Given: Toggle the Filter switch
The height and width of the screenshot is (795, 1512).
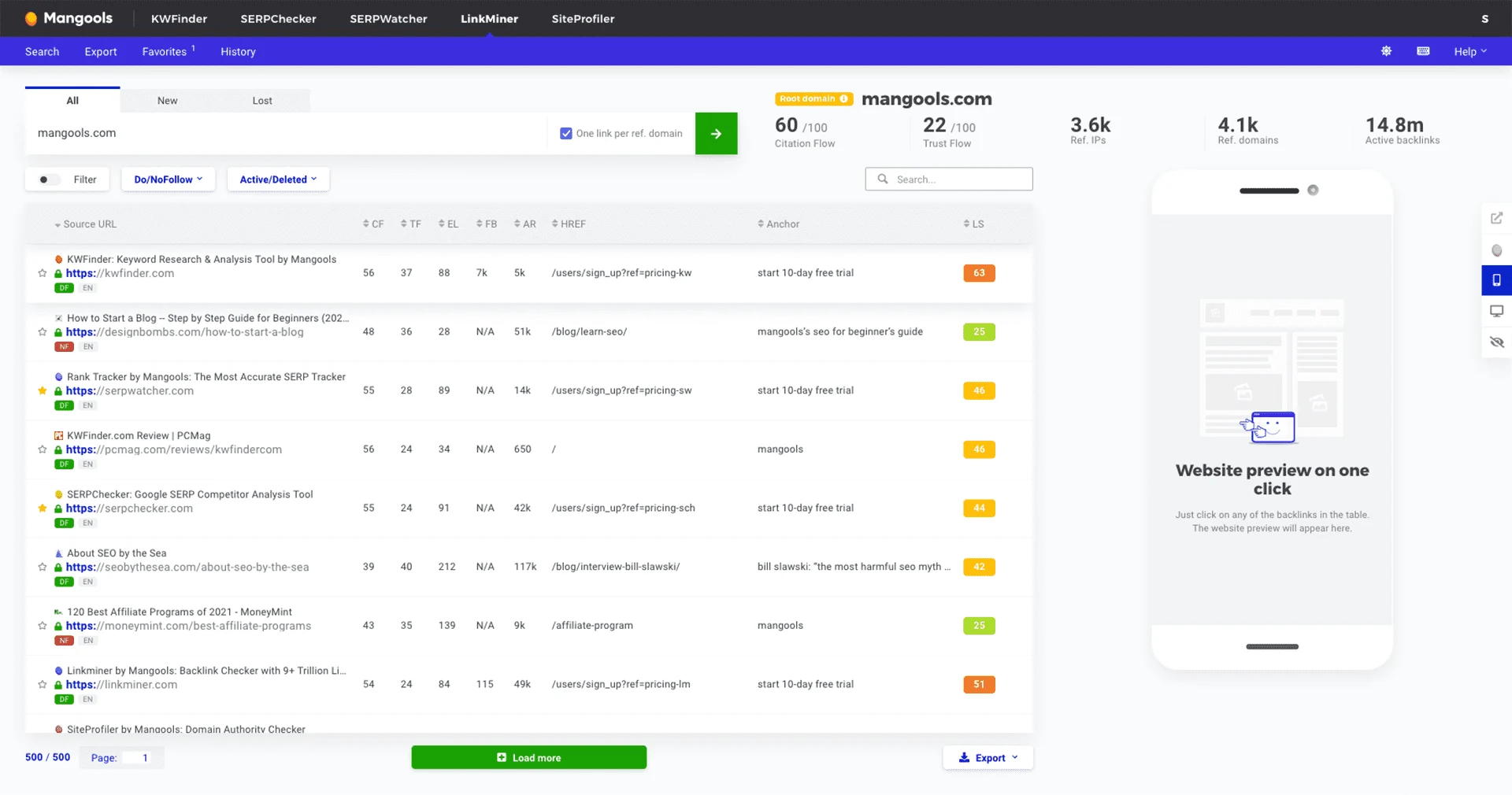Looking at the screenshot, I should point(45,179).
